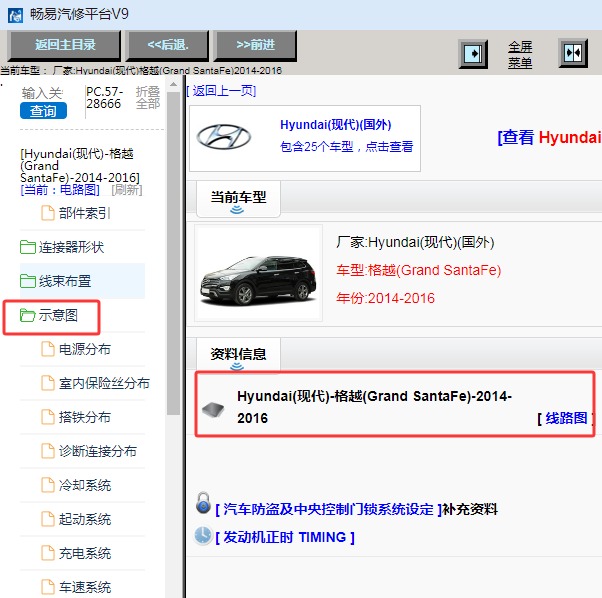
Task: Open 冷却系统 document
Action: click(x=84, y=485)
